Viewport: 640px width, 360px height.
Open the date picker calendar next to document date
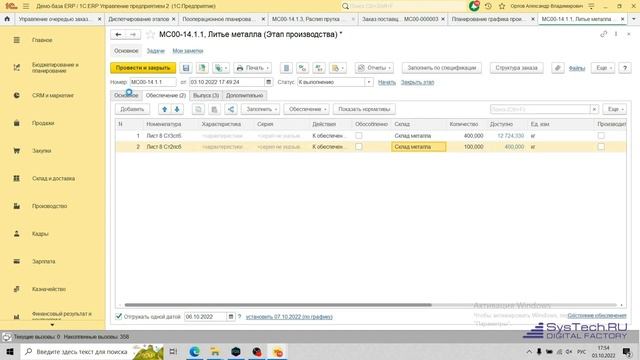268,82
